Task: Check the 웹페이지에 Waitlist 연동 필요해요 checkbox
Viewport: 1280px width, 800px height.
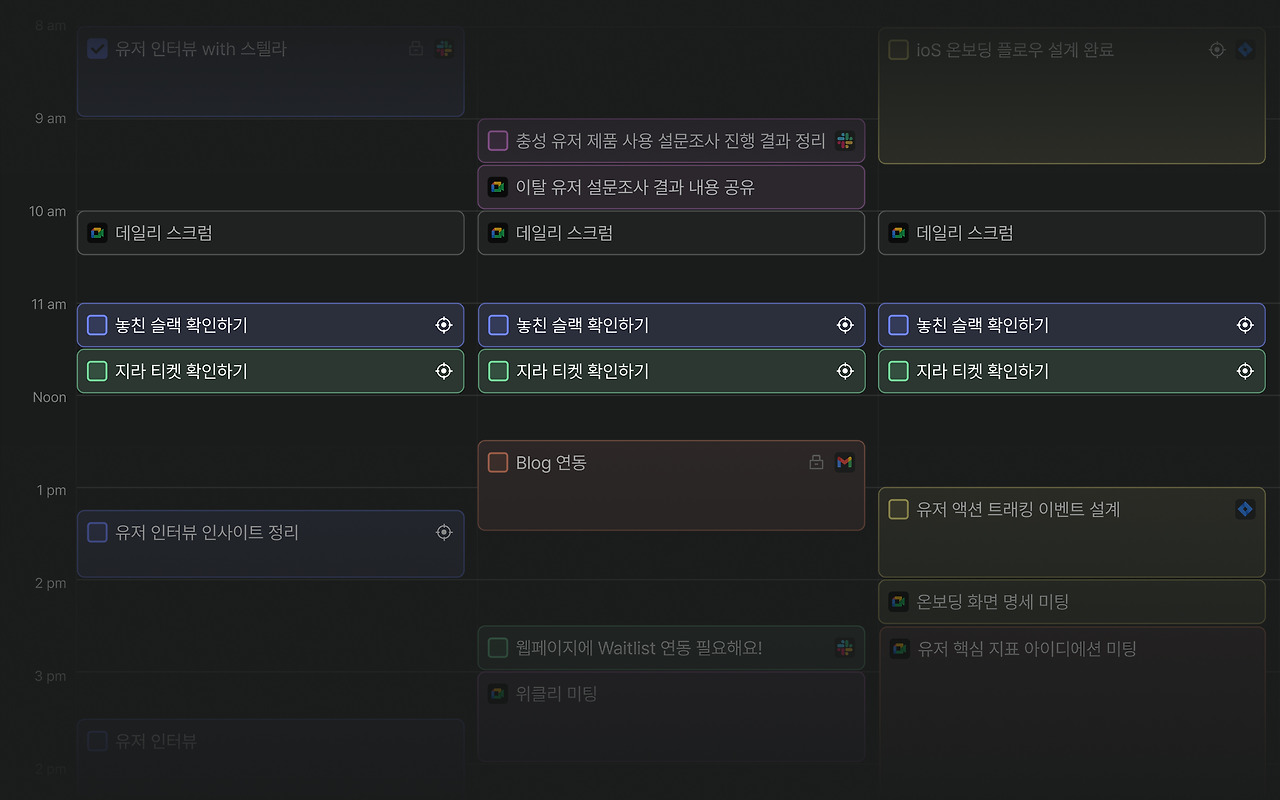Action: point(498,648)
